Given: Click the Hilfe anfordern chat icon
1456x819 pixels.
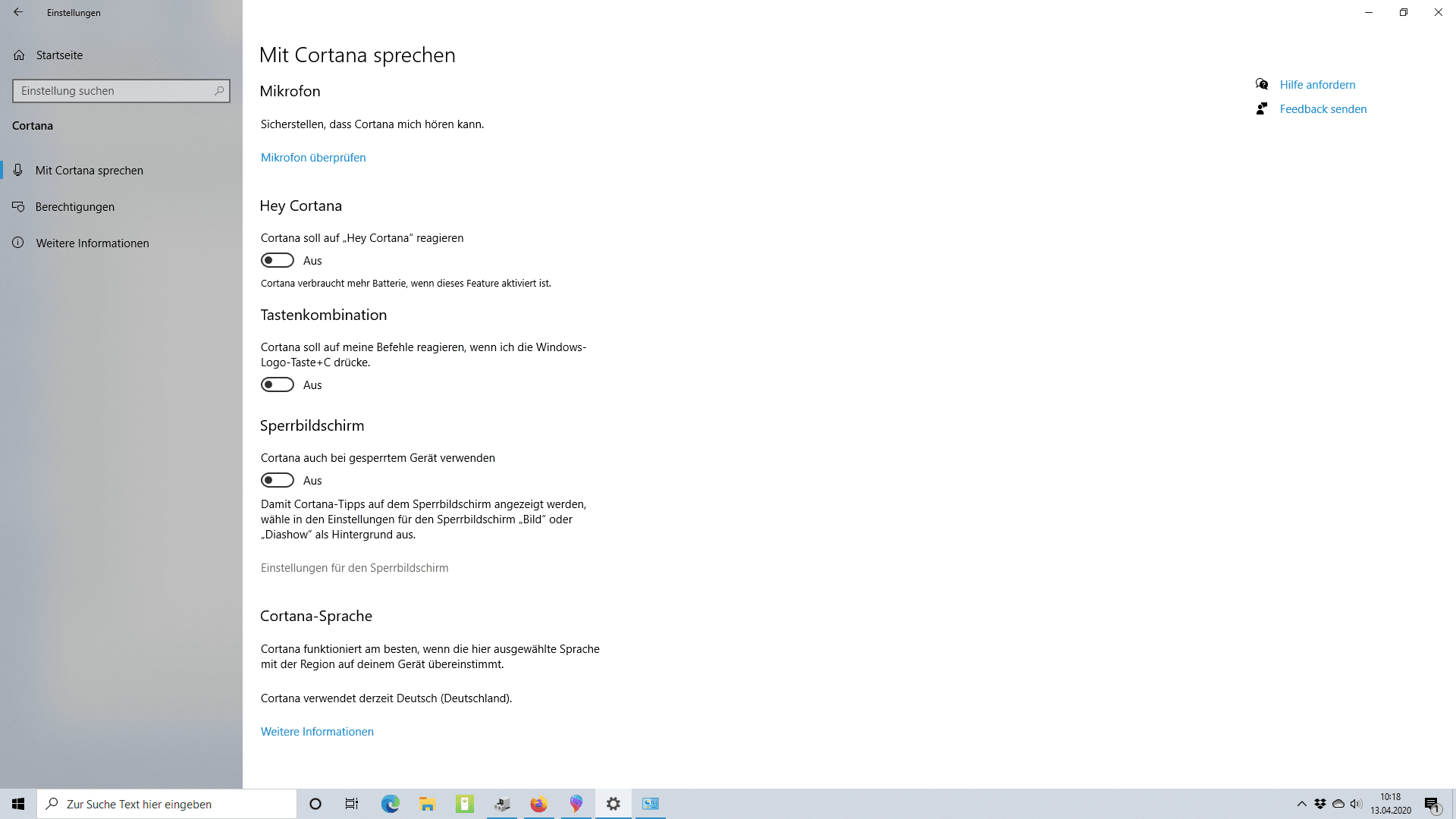Looking at the screenshot, I should coord(1262,84).
